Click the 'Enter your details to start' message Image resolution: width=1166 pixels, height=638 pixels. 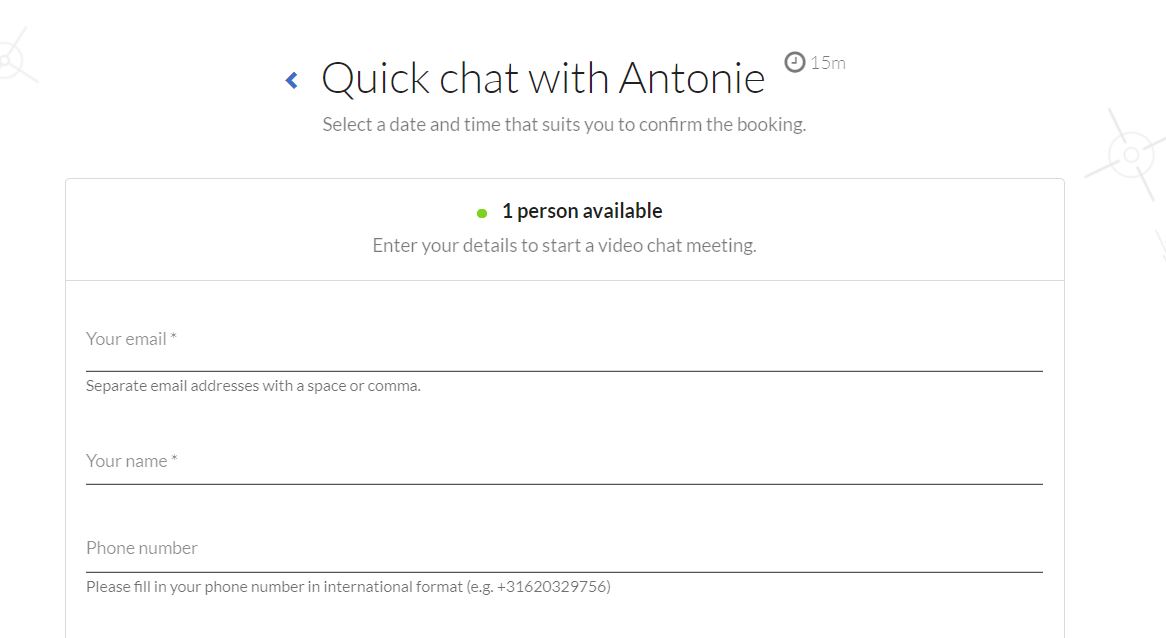(x=564, y=246)
